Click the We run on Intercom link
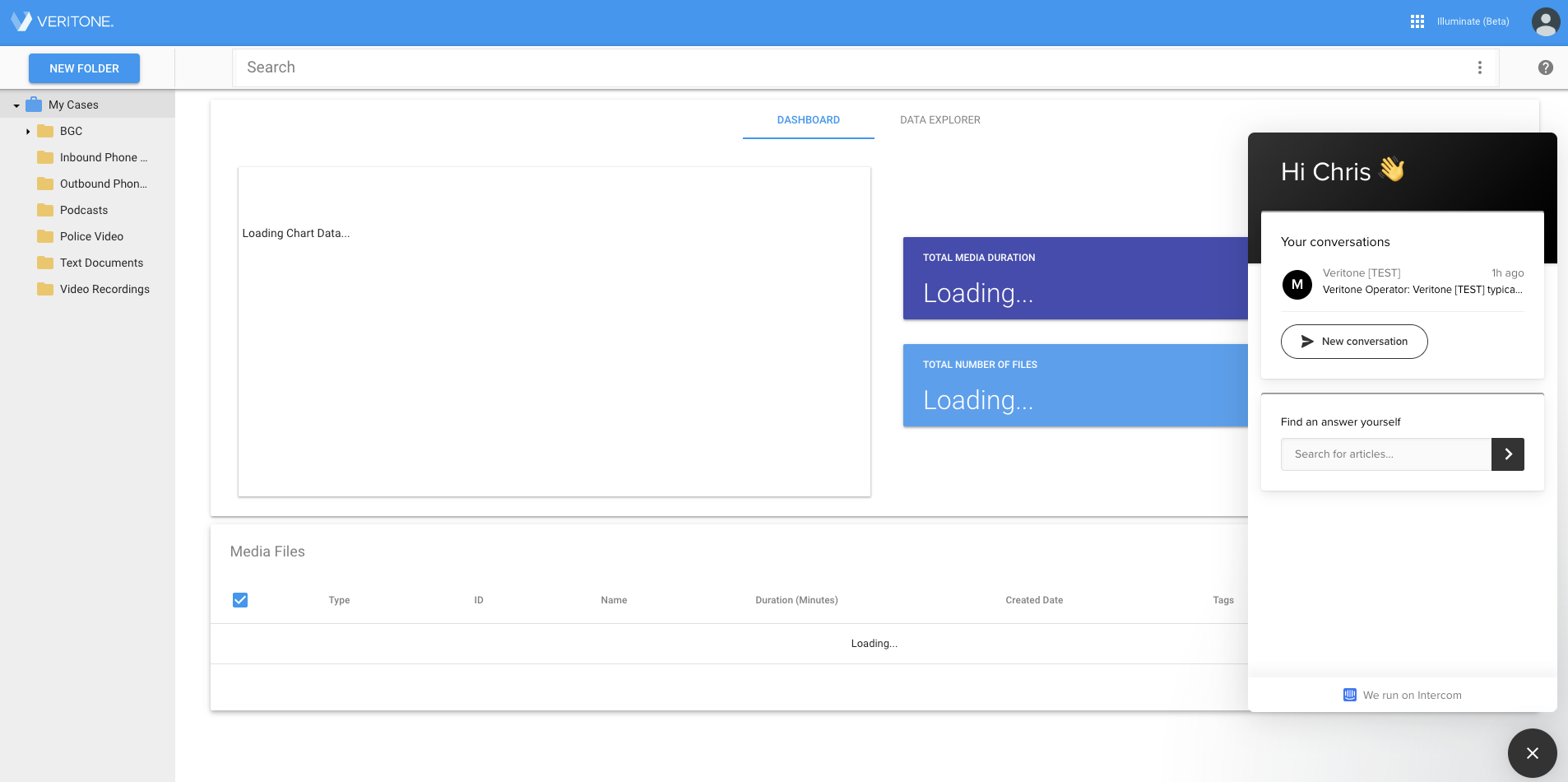1568x782 pixels. click(x=1412, y=695)
